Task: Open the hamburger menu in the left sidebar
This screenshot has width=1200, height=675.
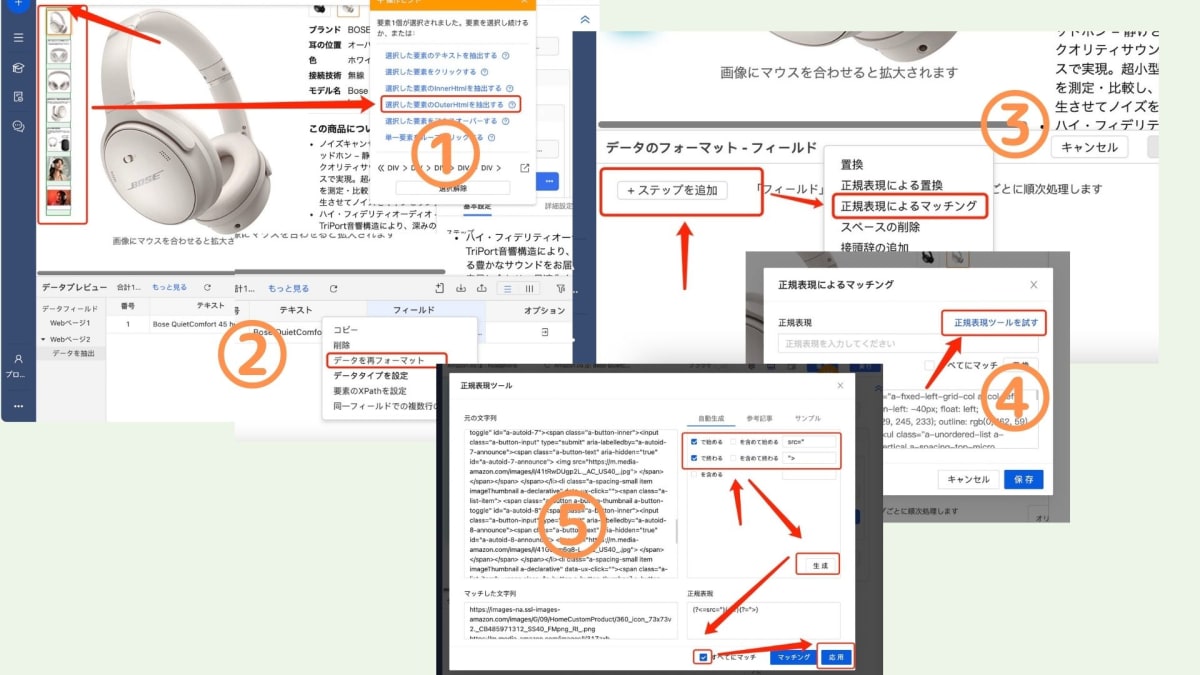Action: point(18,38)
